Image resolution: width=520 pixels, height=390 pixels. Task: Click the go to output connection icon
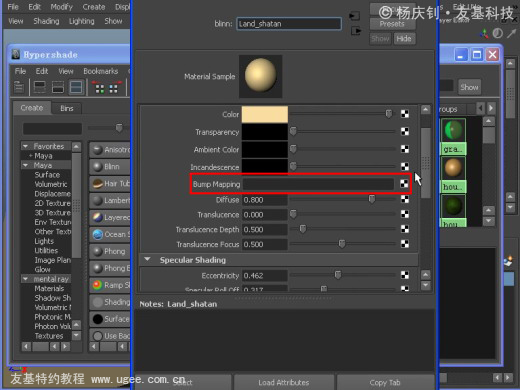(356, 31)
